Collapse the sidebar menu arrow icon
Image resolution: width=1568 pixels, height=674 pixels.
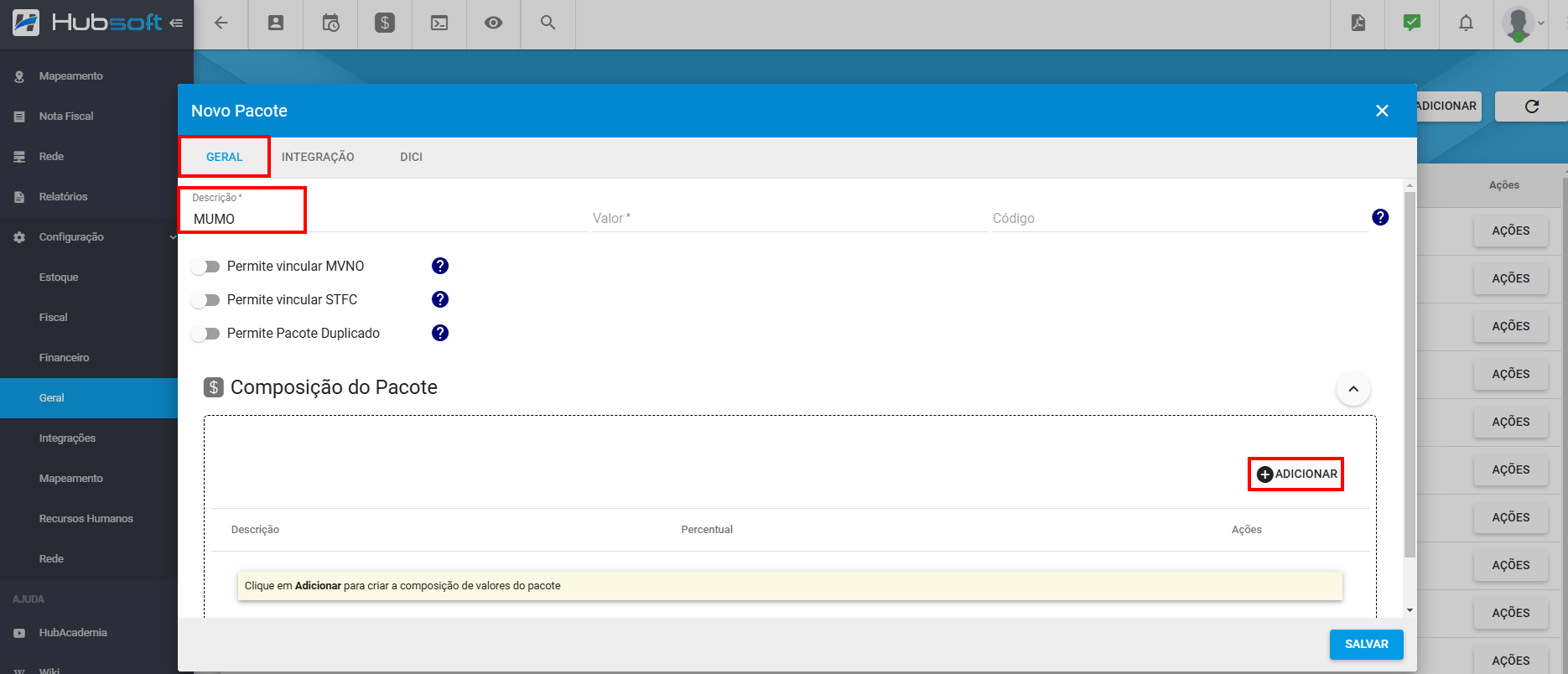[176, 23]
